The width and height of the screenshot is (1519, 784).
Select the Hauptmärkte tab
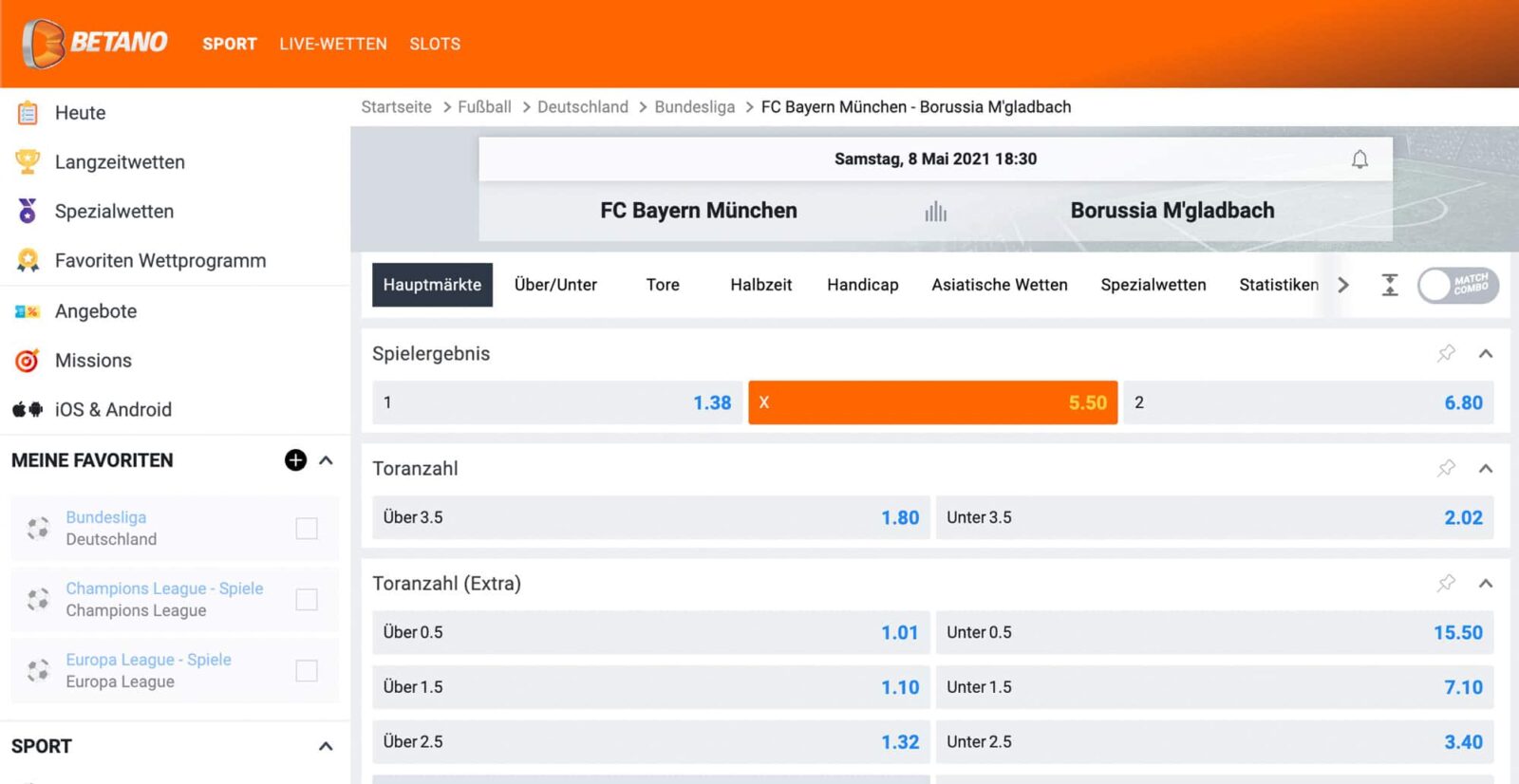point(432,285)
